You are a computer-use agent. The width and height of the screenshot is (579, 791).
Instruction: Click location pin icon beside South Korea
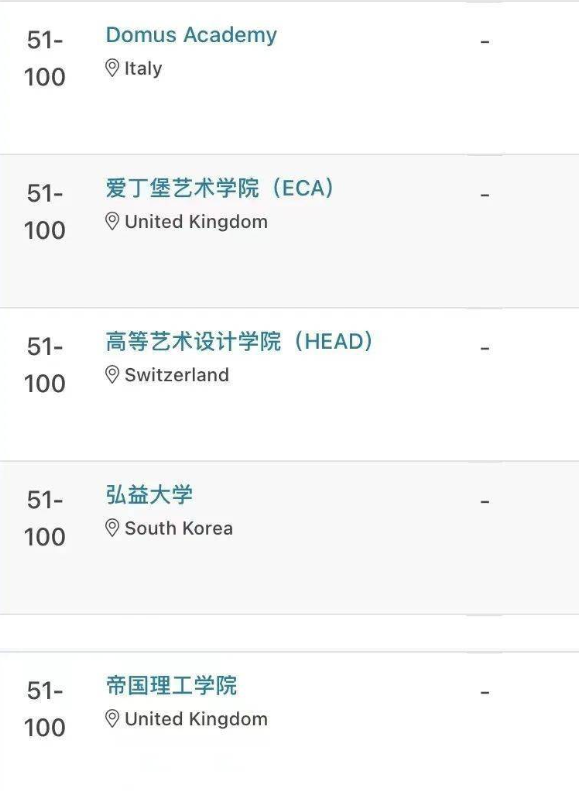112,528
